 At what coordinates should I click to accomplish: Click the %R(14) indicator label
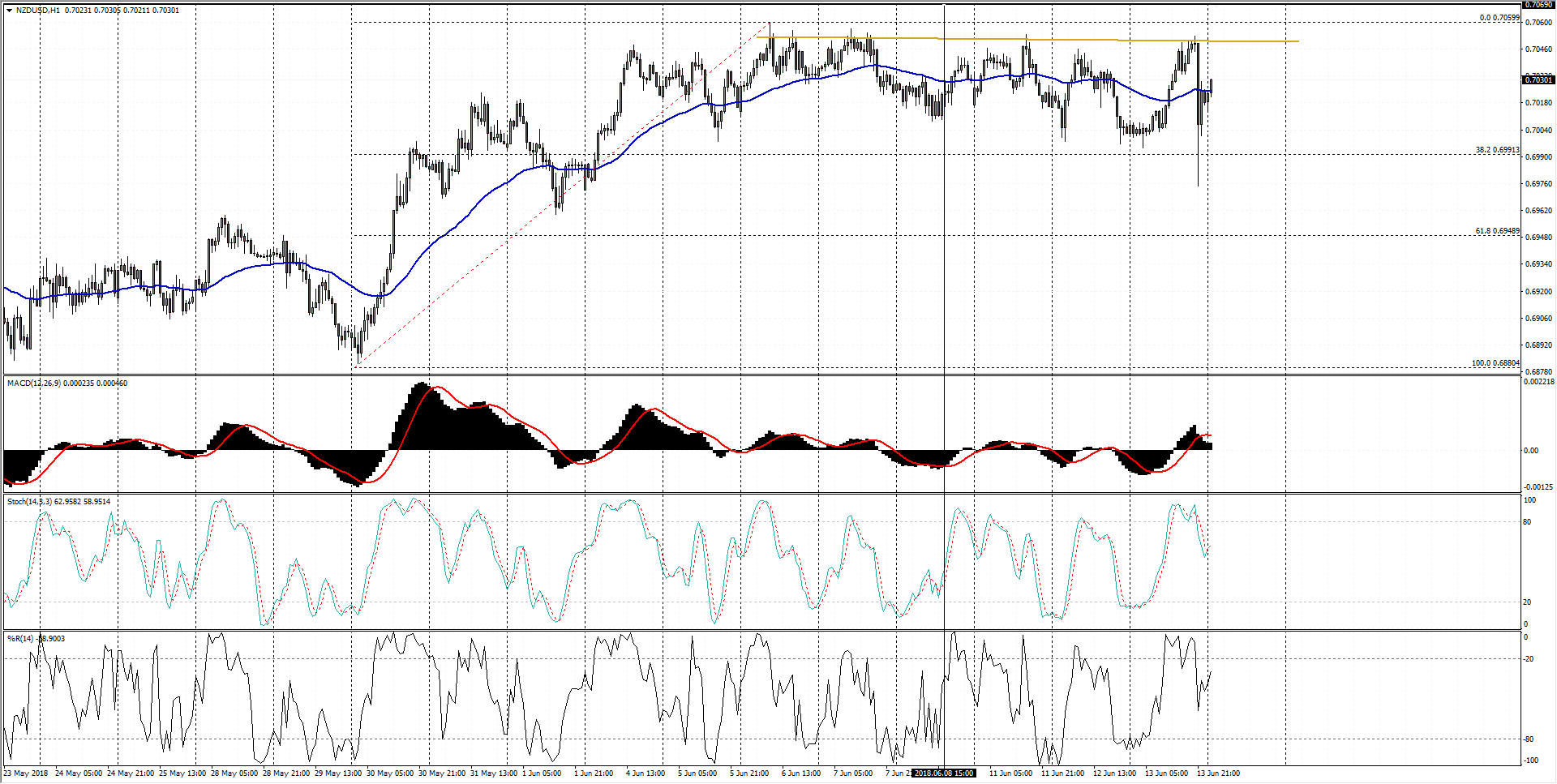pos(20,639)
